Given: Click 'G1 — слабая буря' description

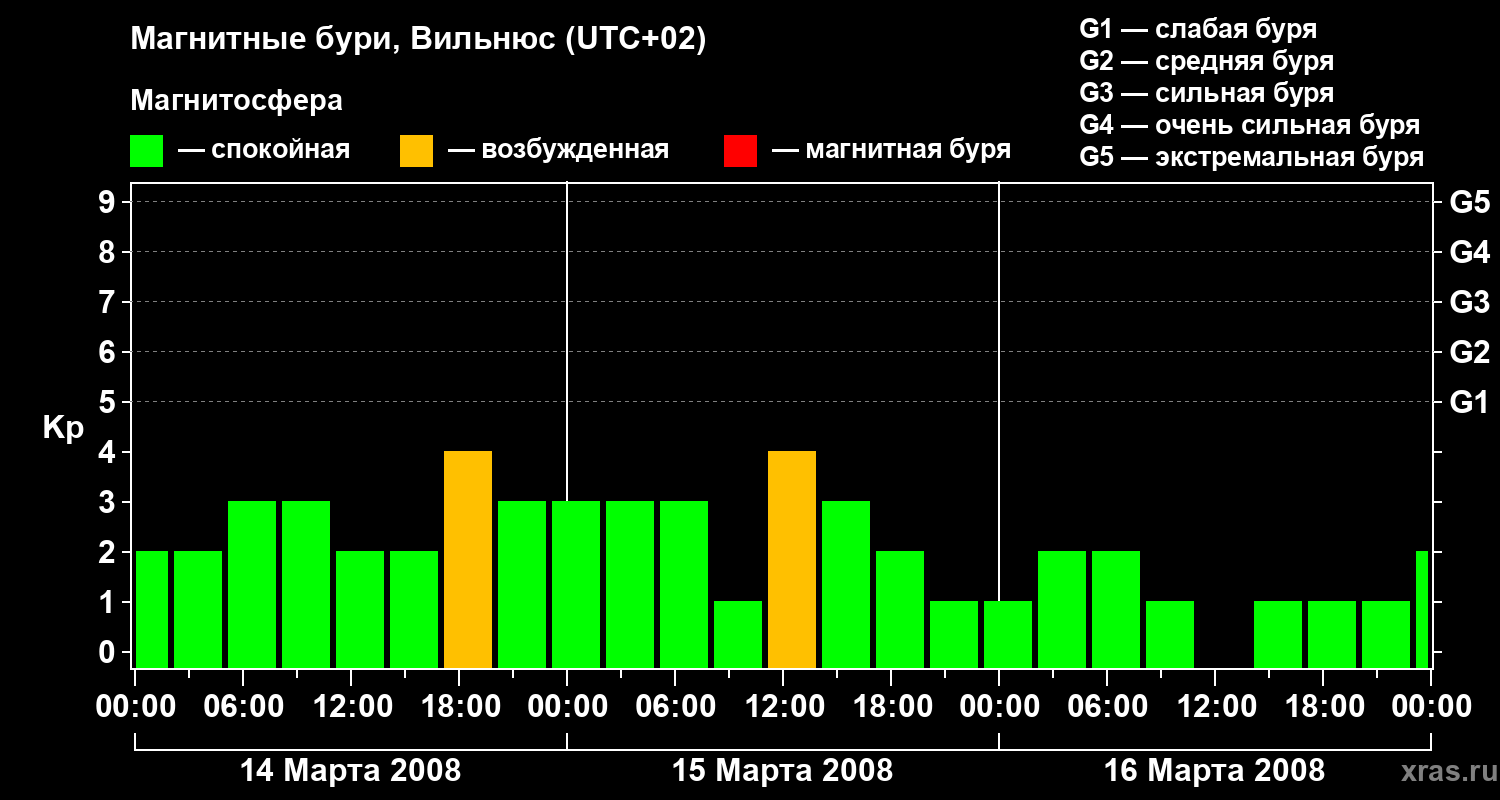Looking at the screenshot, I should pyautogui.click(x=1198, y=29).
